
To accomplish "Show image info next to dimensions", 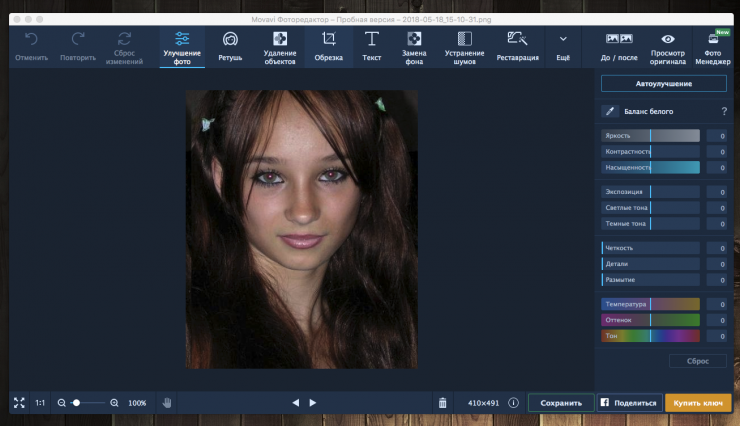I will tap(513, 403).
